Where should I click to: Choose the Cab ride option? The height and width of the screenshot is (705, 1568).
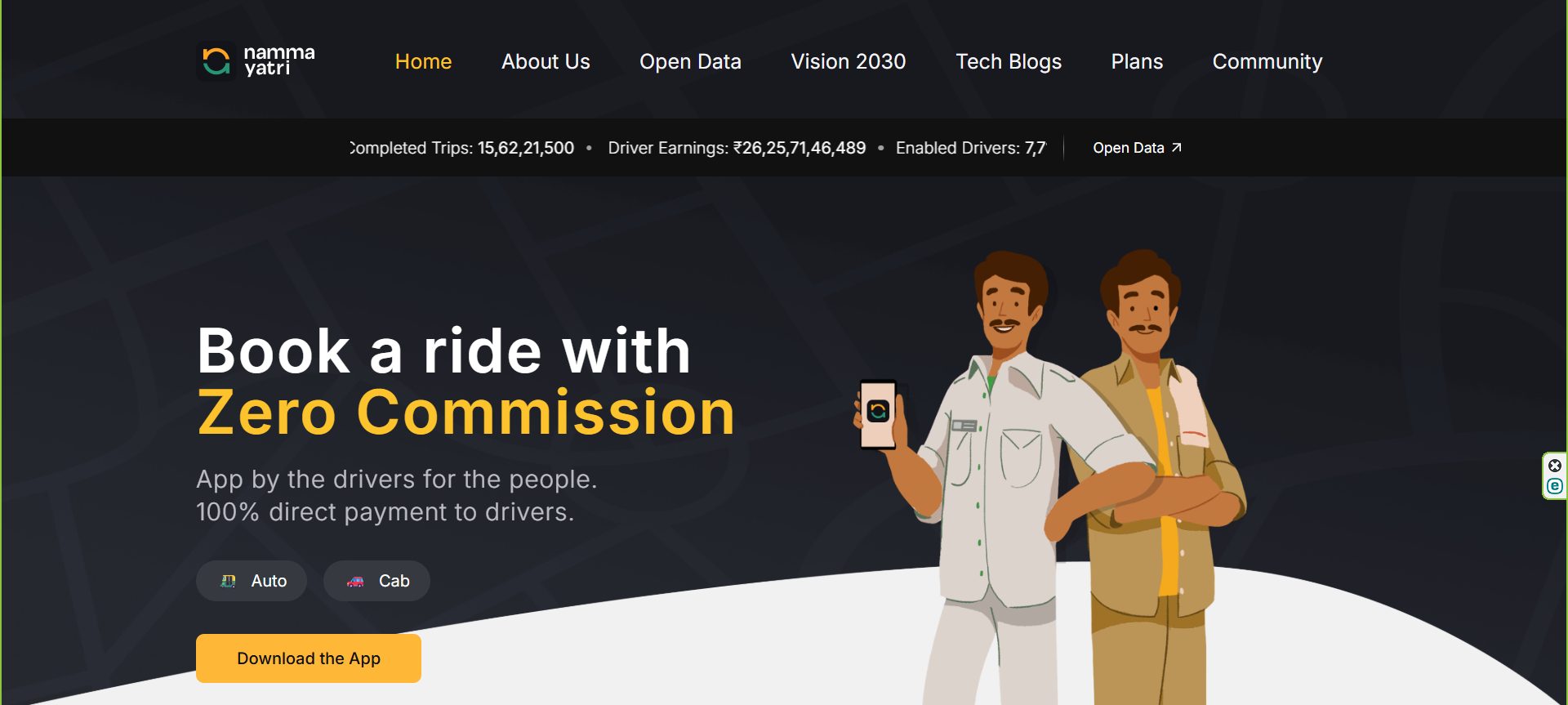pyautogui.click(x=376, y=581)
